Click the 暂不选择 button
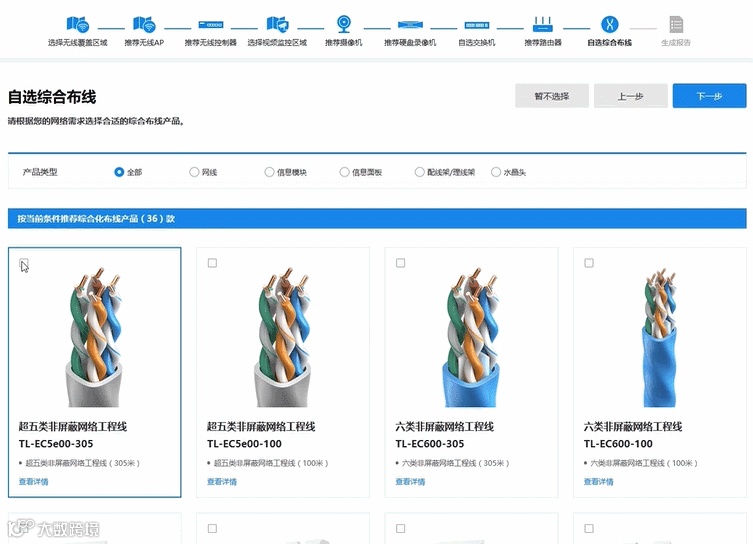The width and height of the screenshot is (753, 544). [552, 96]
